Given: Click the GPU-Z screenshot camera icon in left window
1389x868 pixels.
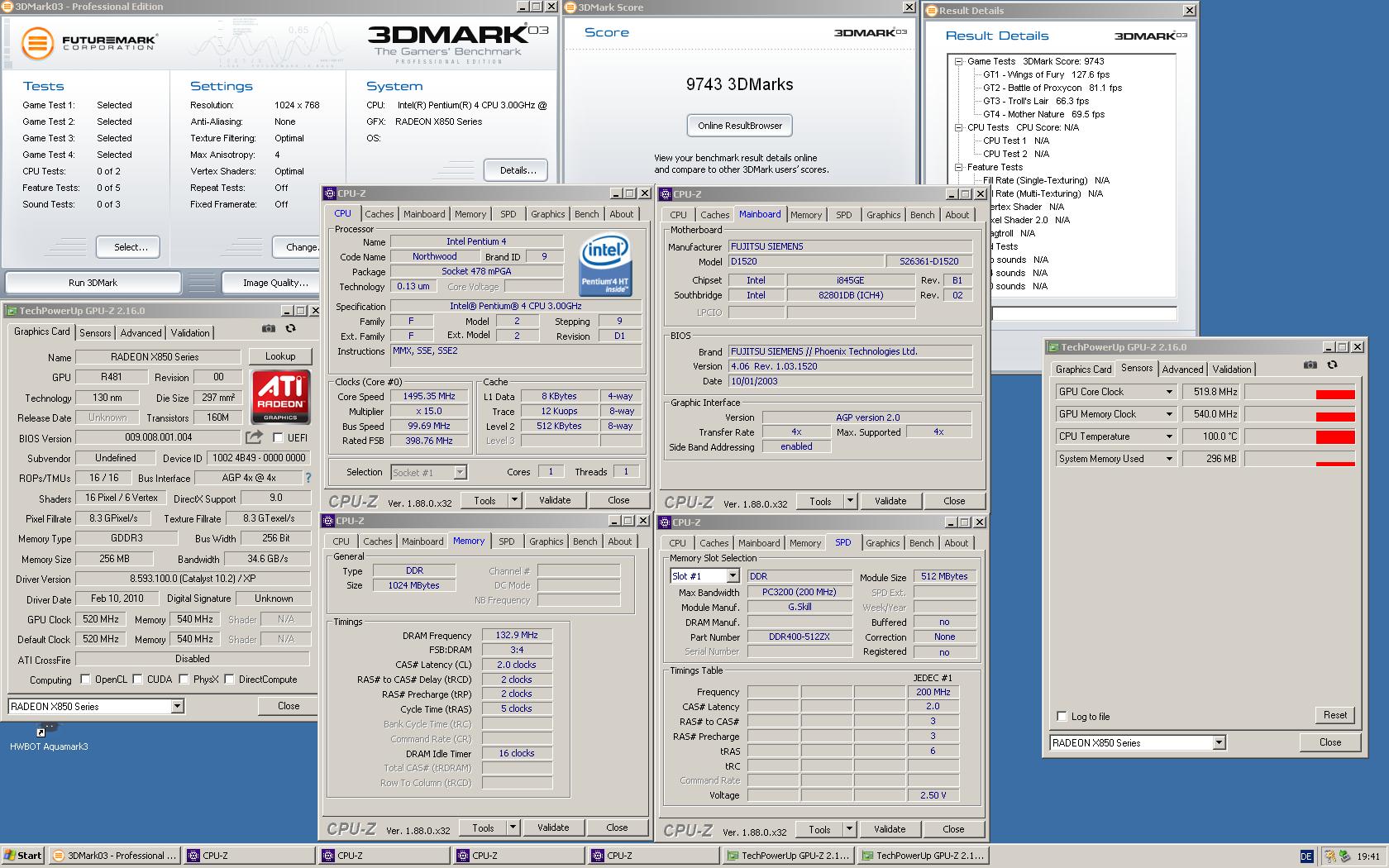Looking at the screenshot, I should click(269, 329).
